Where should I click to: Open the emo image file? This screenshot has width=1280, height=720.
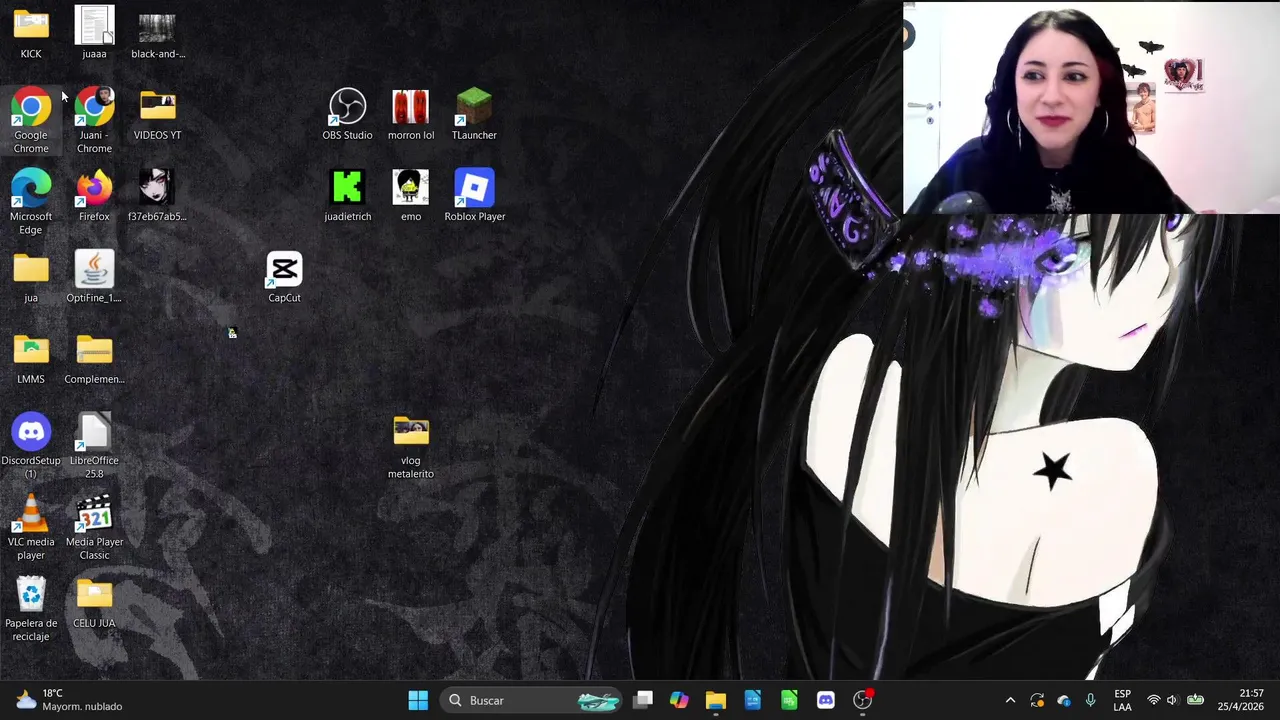pos(411,195)
